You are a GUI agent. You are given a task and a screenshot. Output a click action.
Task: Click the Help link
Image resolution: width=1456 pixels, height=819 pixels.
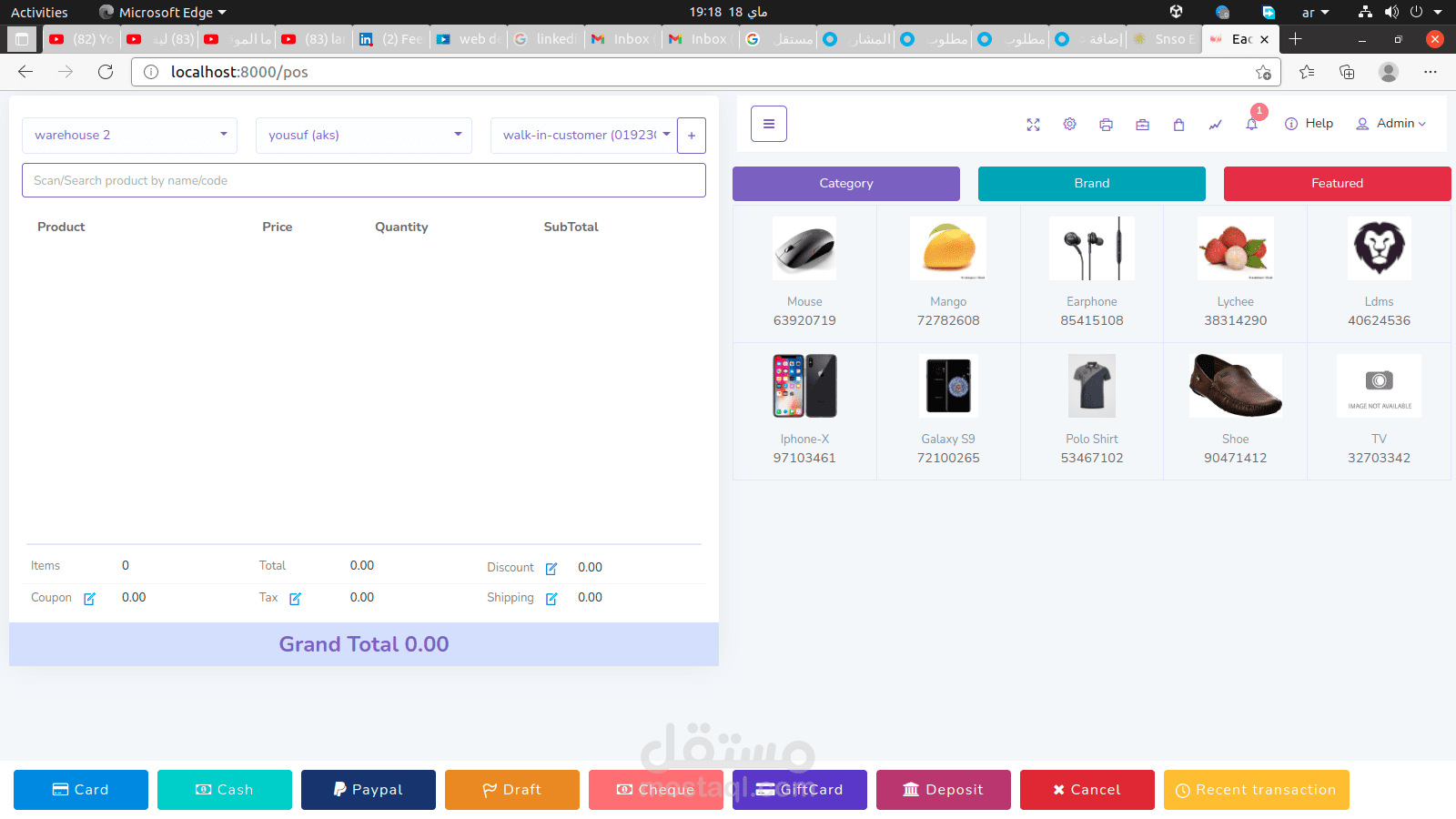coord(1309,124)
